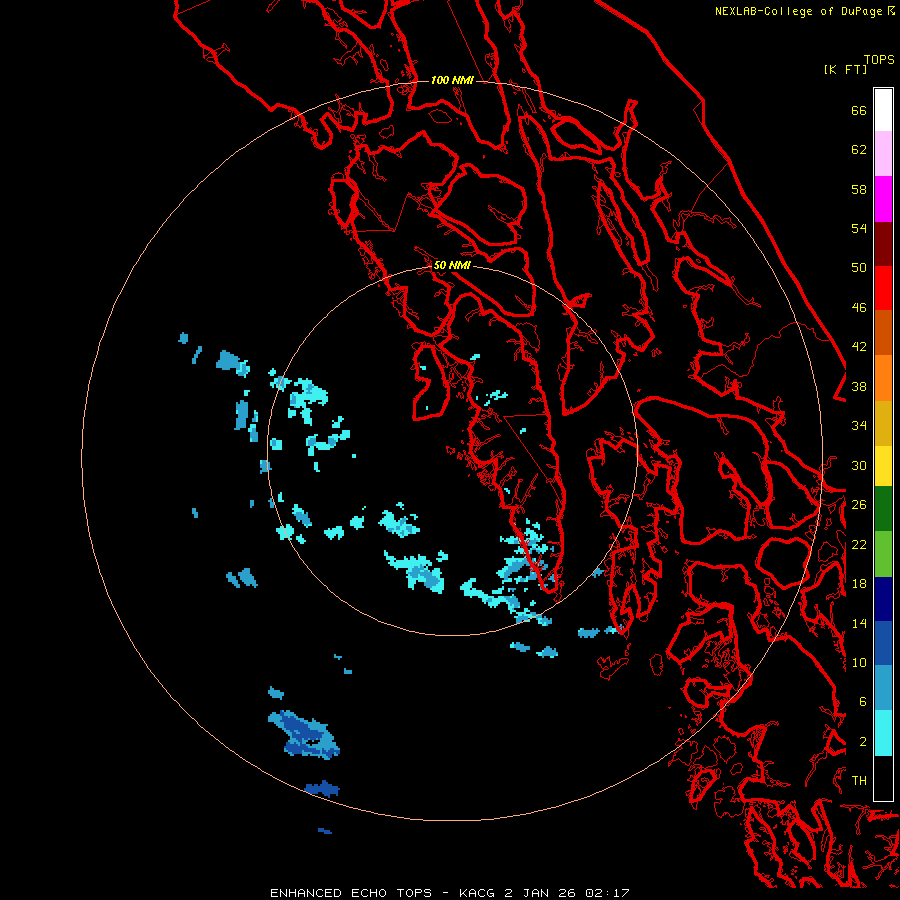
Task: Click the K FT units label
Action: (x=845, y=69)
